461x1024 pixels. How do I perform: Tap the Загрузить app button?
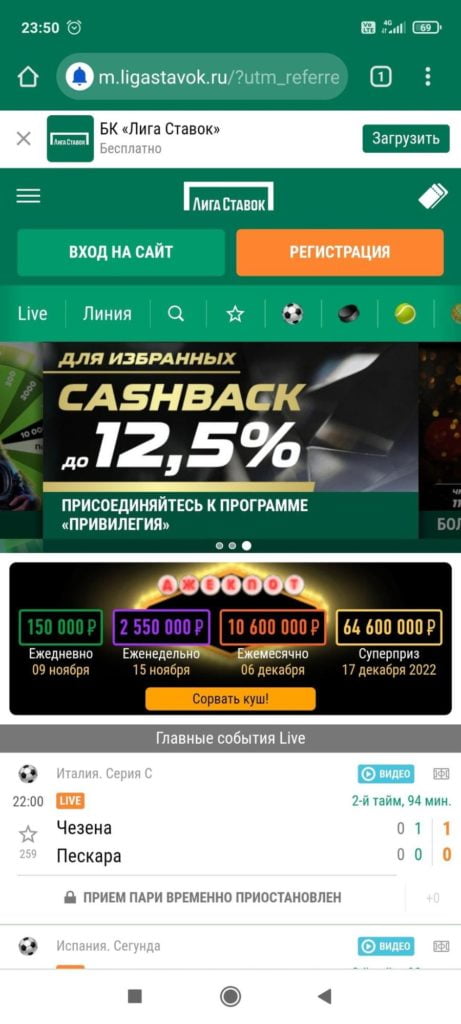click(x=406, y=138)
